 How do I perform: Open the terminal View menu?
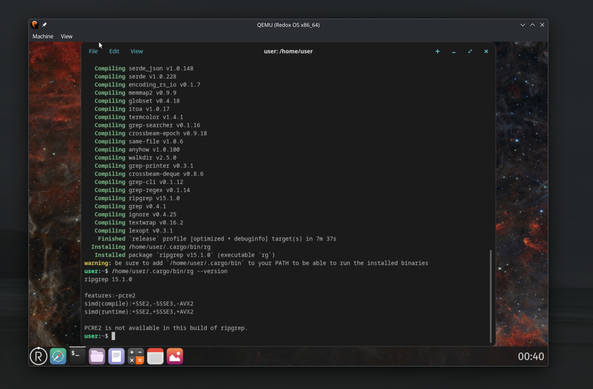pyautogui.click(x=137, y=51)
